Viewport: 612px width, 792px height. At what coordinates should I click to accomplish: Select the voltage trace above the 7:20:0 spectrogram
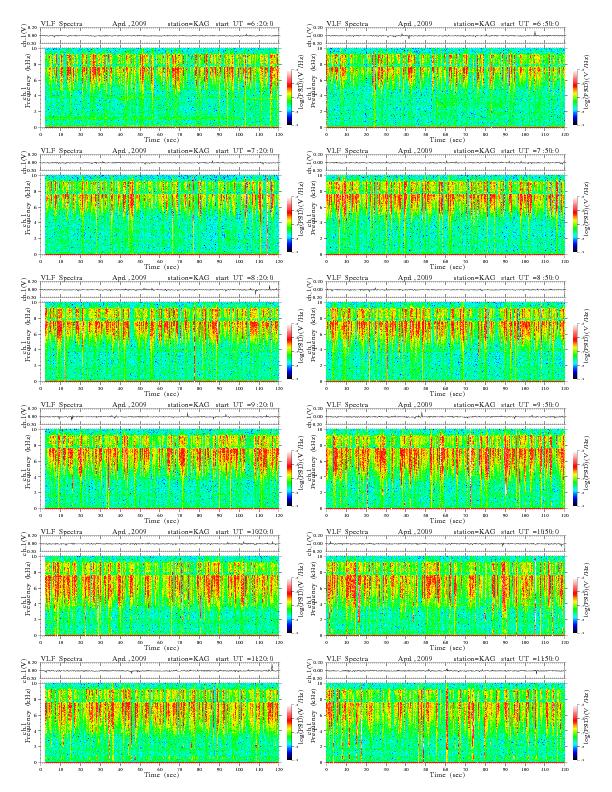tap(160, 163)
